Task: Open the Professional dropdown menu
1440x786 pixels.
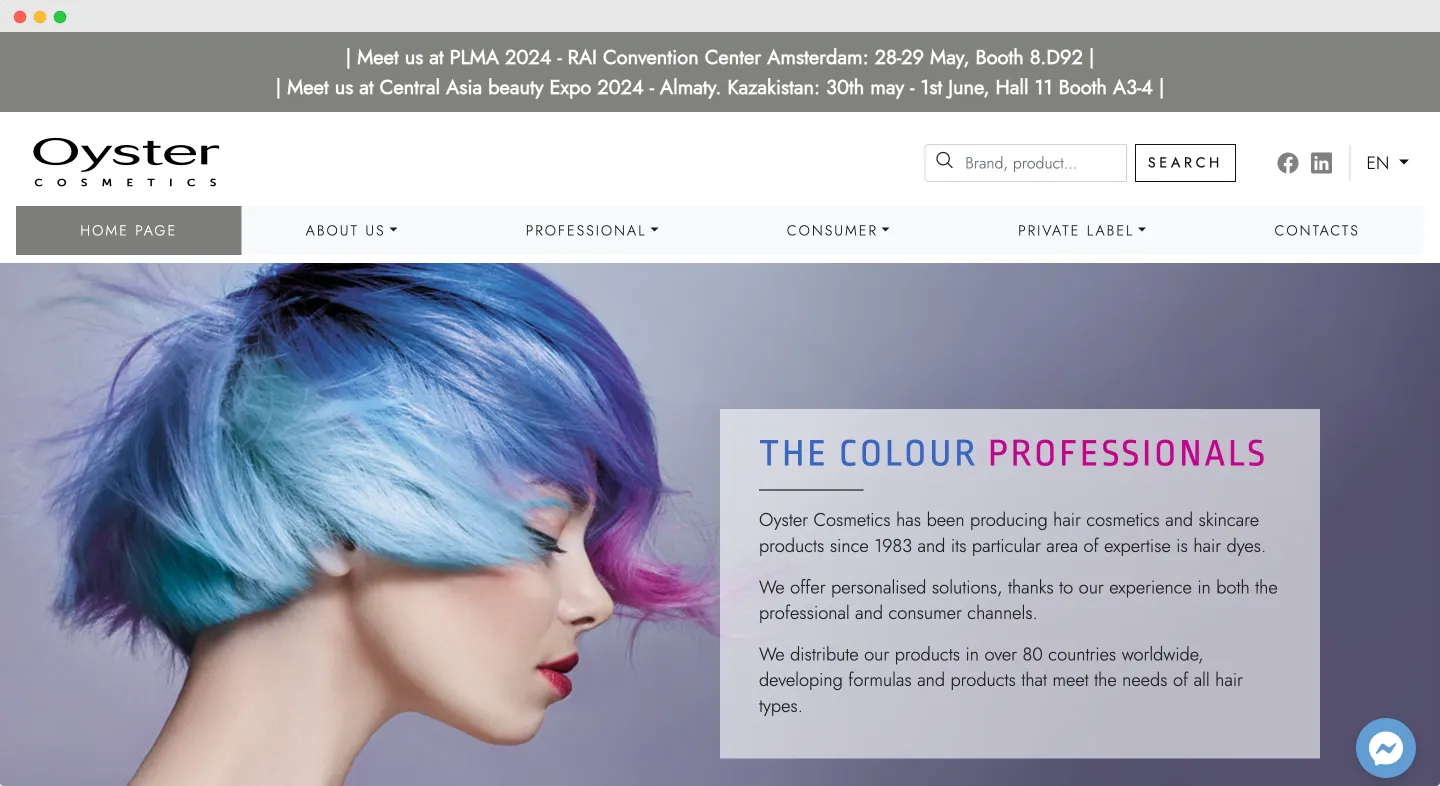Action: [x=592, y=230]
